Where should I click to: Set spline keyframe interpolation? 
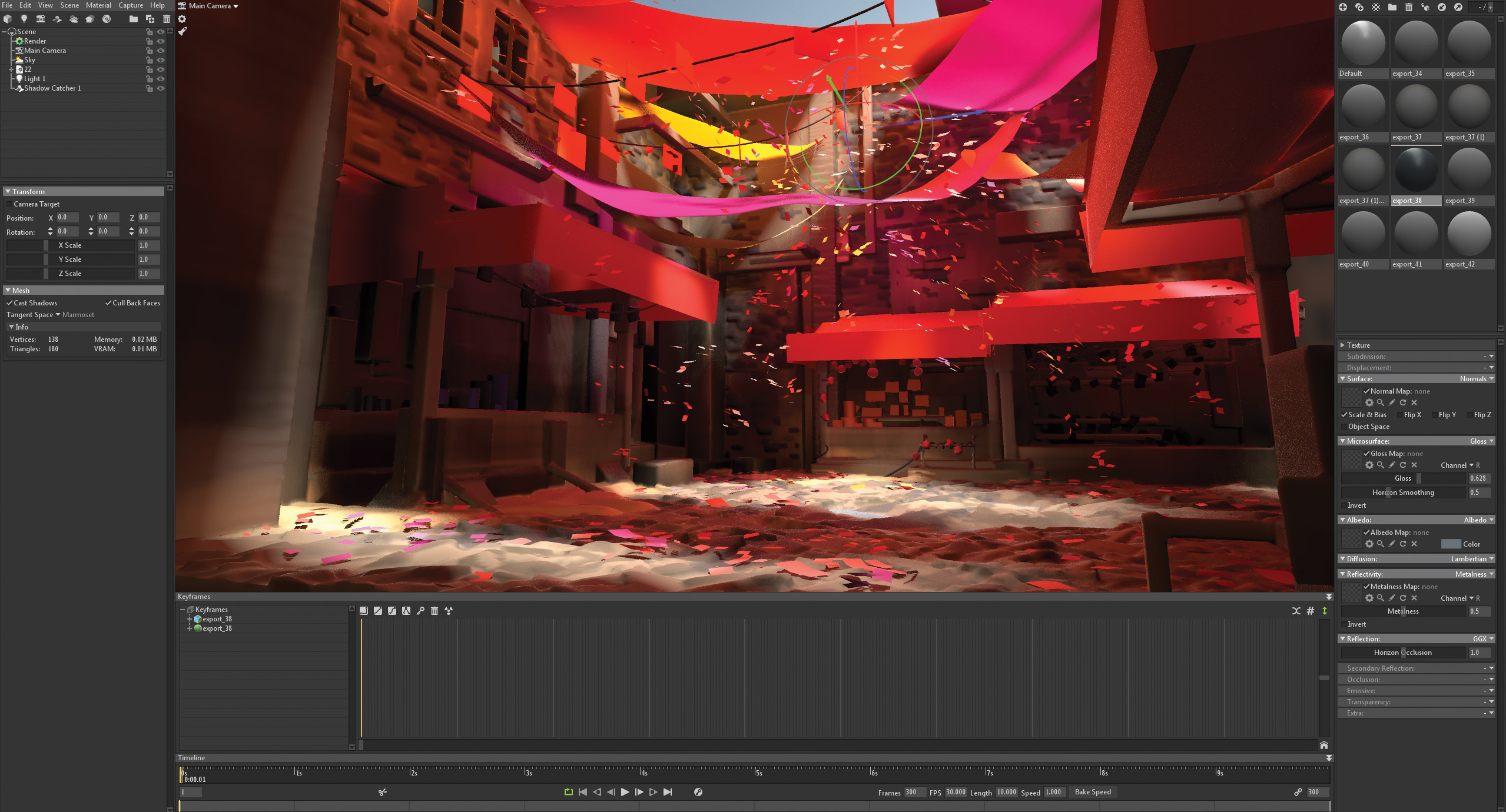392,611
